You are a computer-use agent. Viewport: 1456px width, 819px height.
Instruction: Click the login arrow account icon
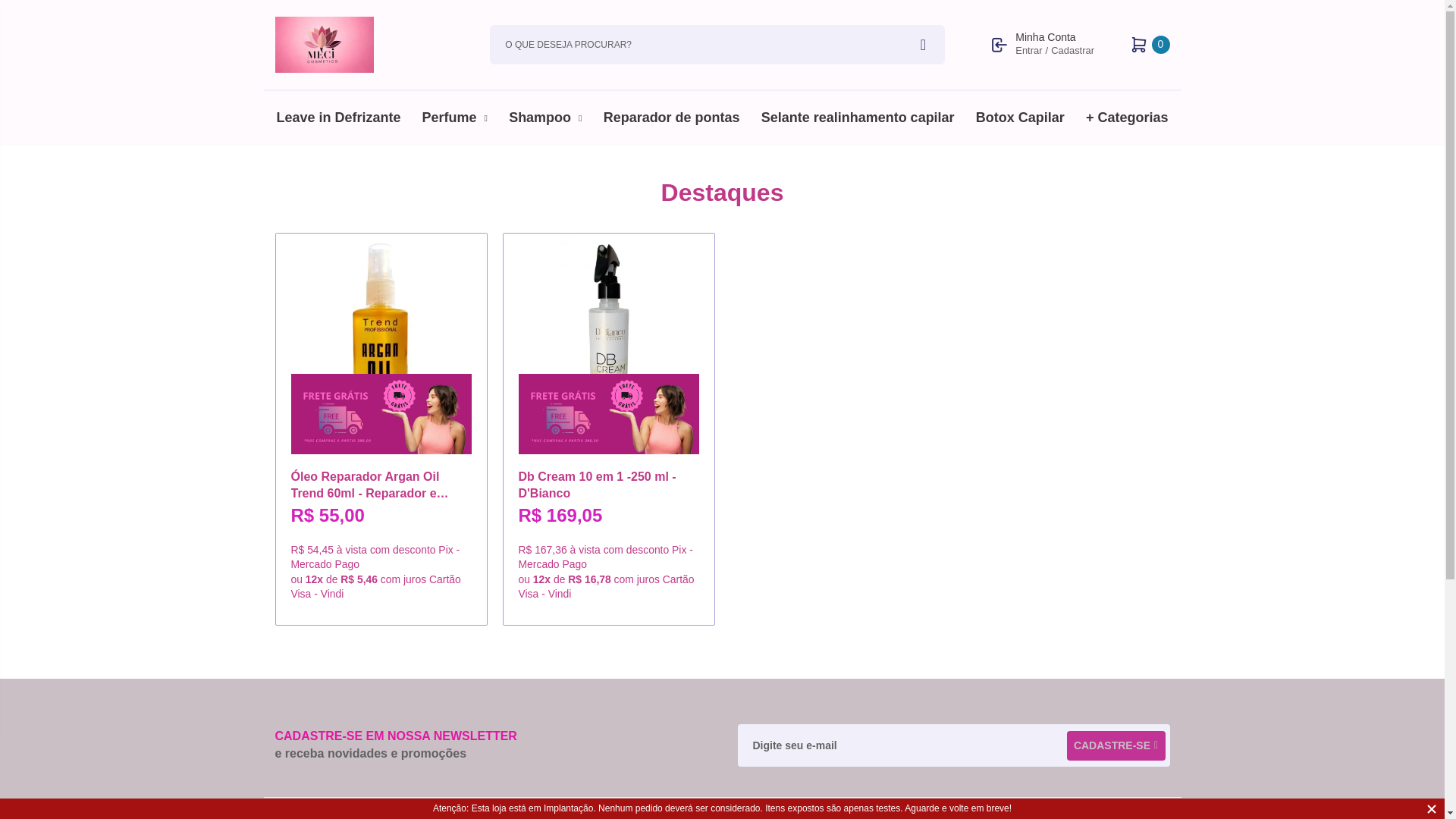(999, 45)
